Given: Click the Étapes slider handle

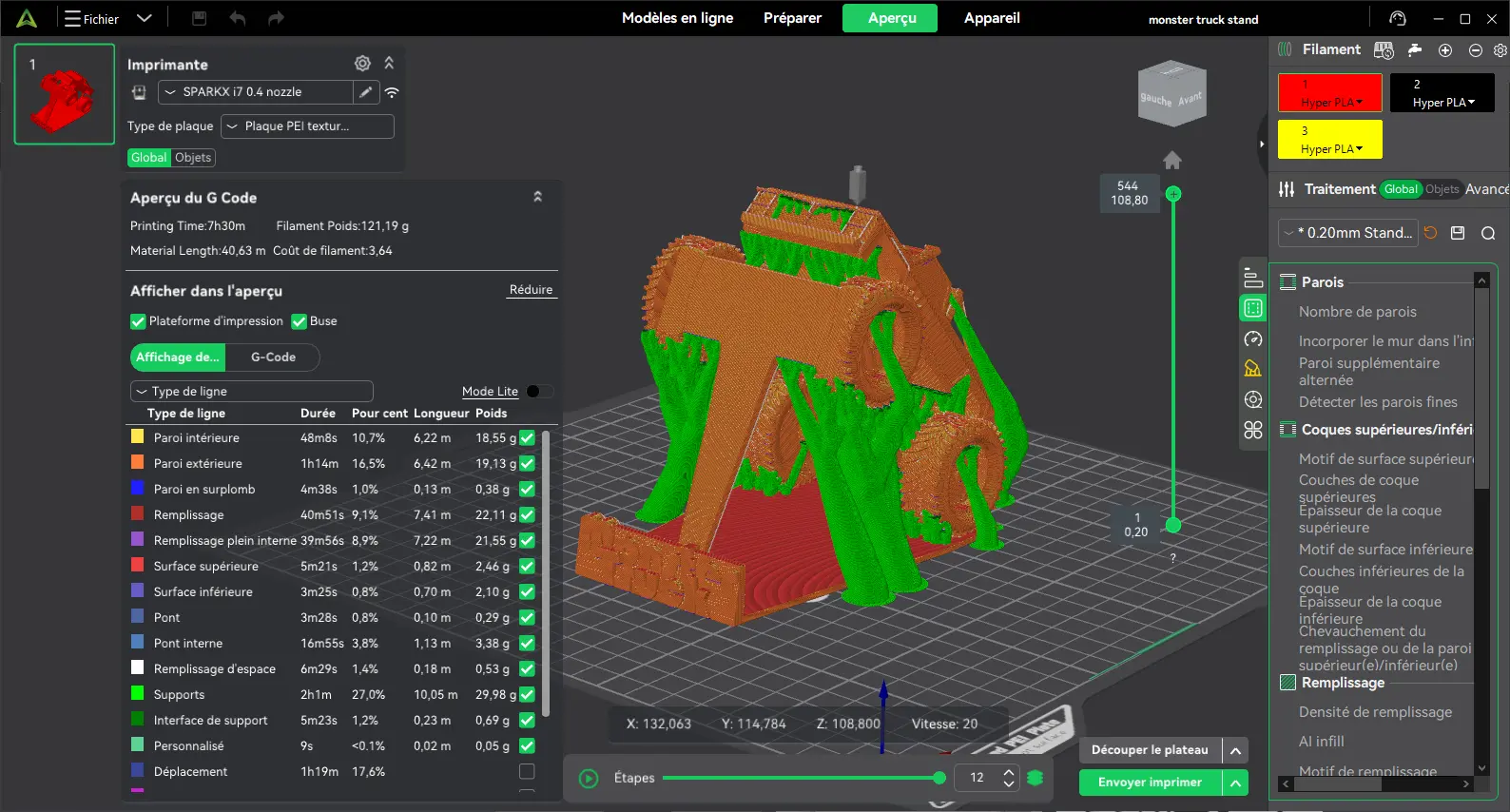Looking at the screenshot, I should coord(939,778).
